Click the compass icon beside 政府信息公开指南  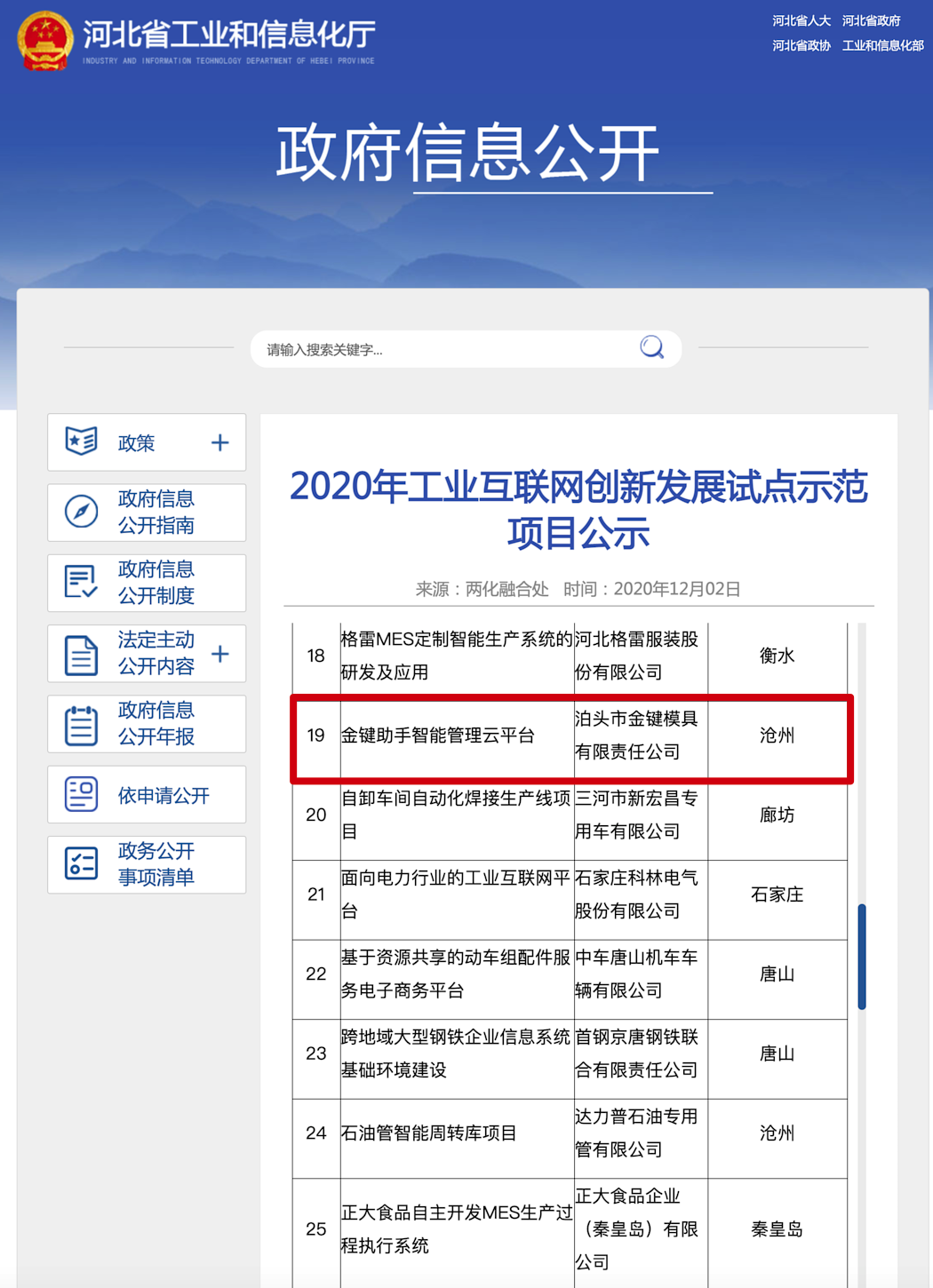[x=81, y=512]
